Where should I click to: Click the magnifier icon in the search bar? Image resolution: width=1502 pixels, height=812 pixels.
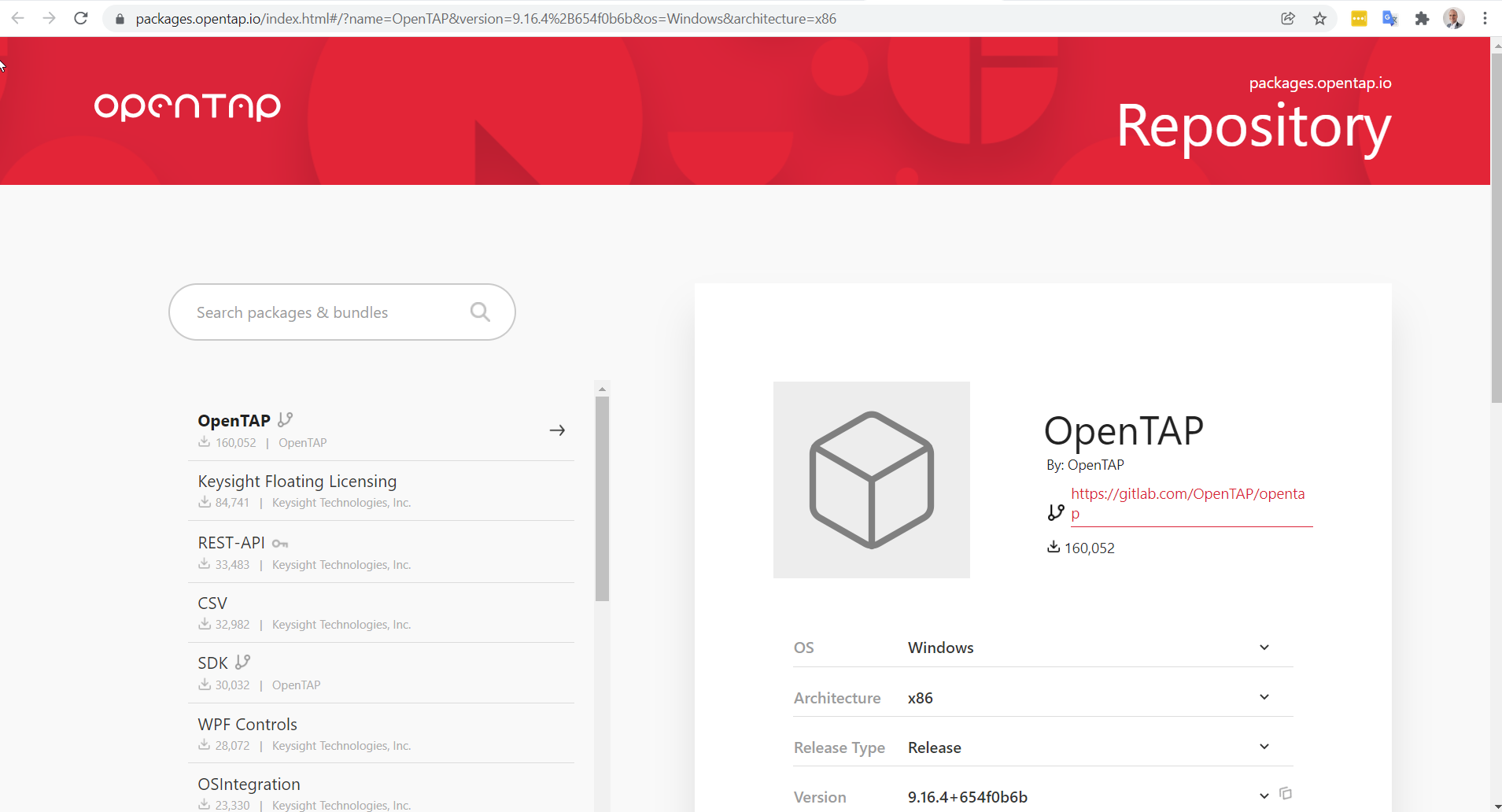[x=479, y=312]
